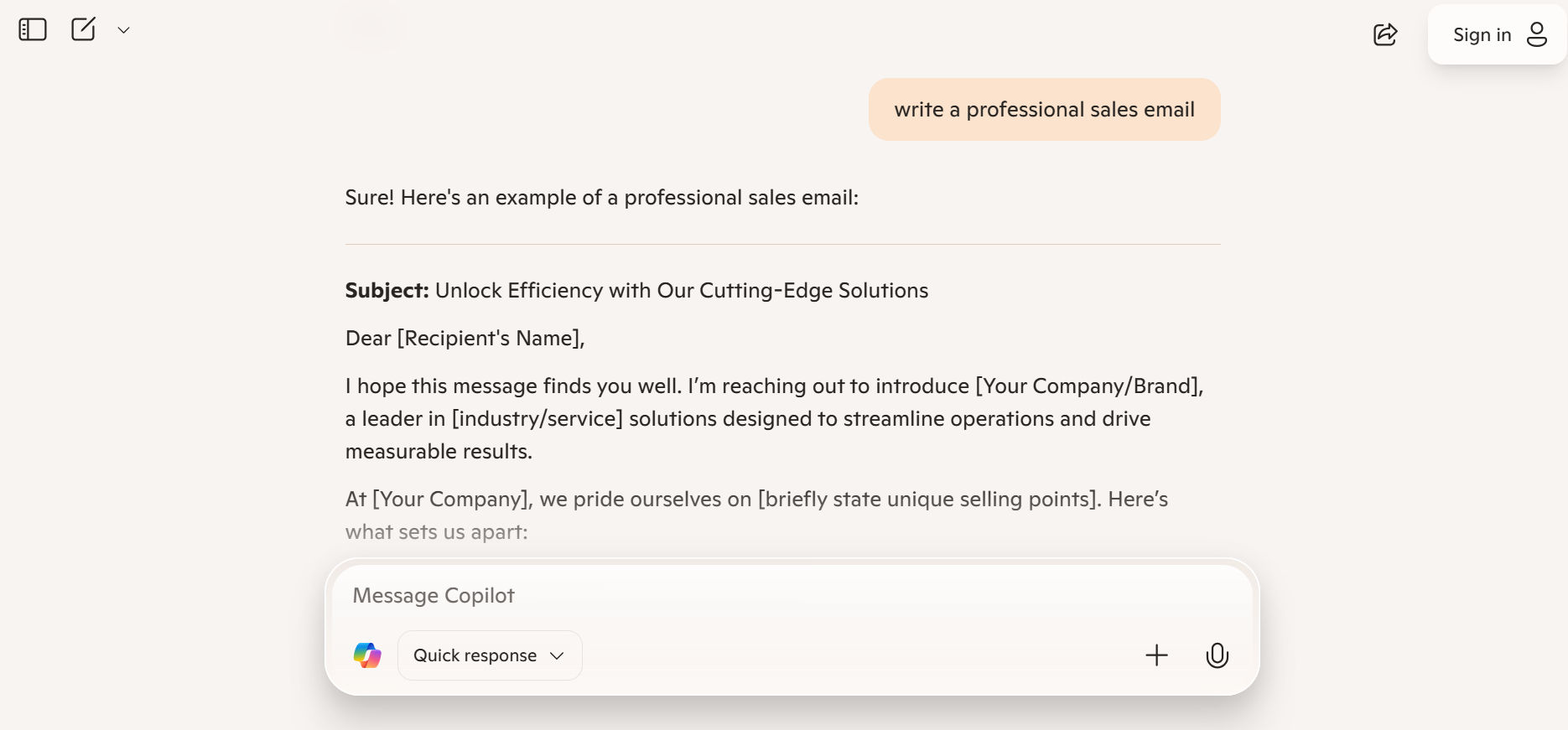Activate the microphone voice input icon
Viewport: 1568px width, 730px height.
[x=1218, y=655]
